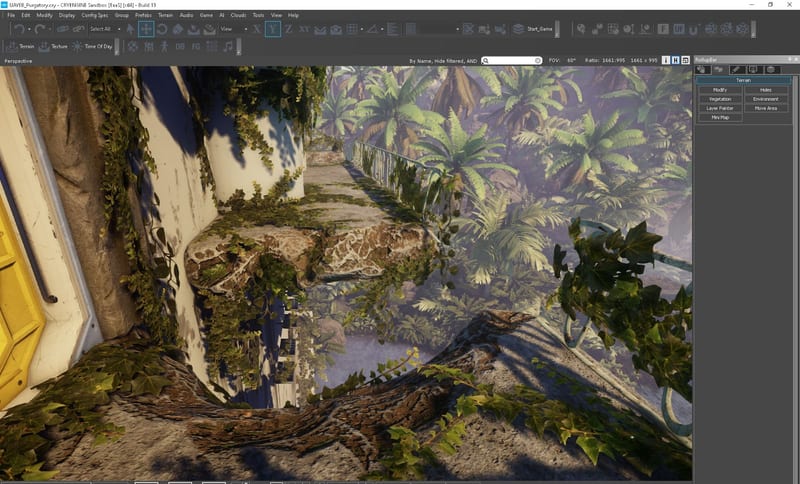This screenshot has width=800, height=484.
Task: Click the Mini Map button
Action: point(720,117)
